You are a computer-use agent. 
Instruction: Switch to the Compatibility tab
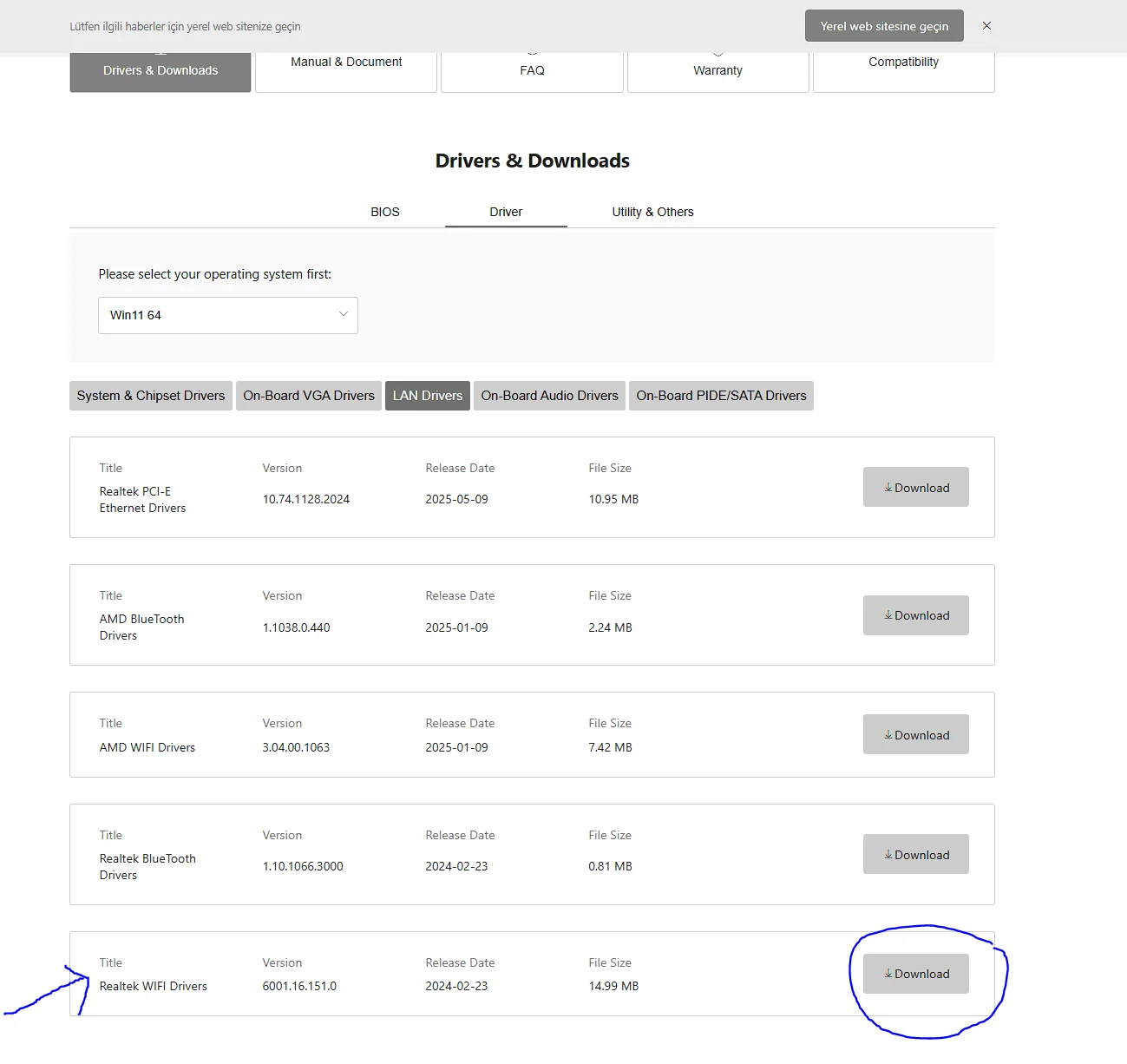(x=904, y=71)
